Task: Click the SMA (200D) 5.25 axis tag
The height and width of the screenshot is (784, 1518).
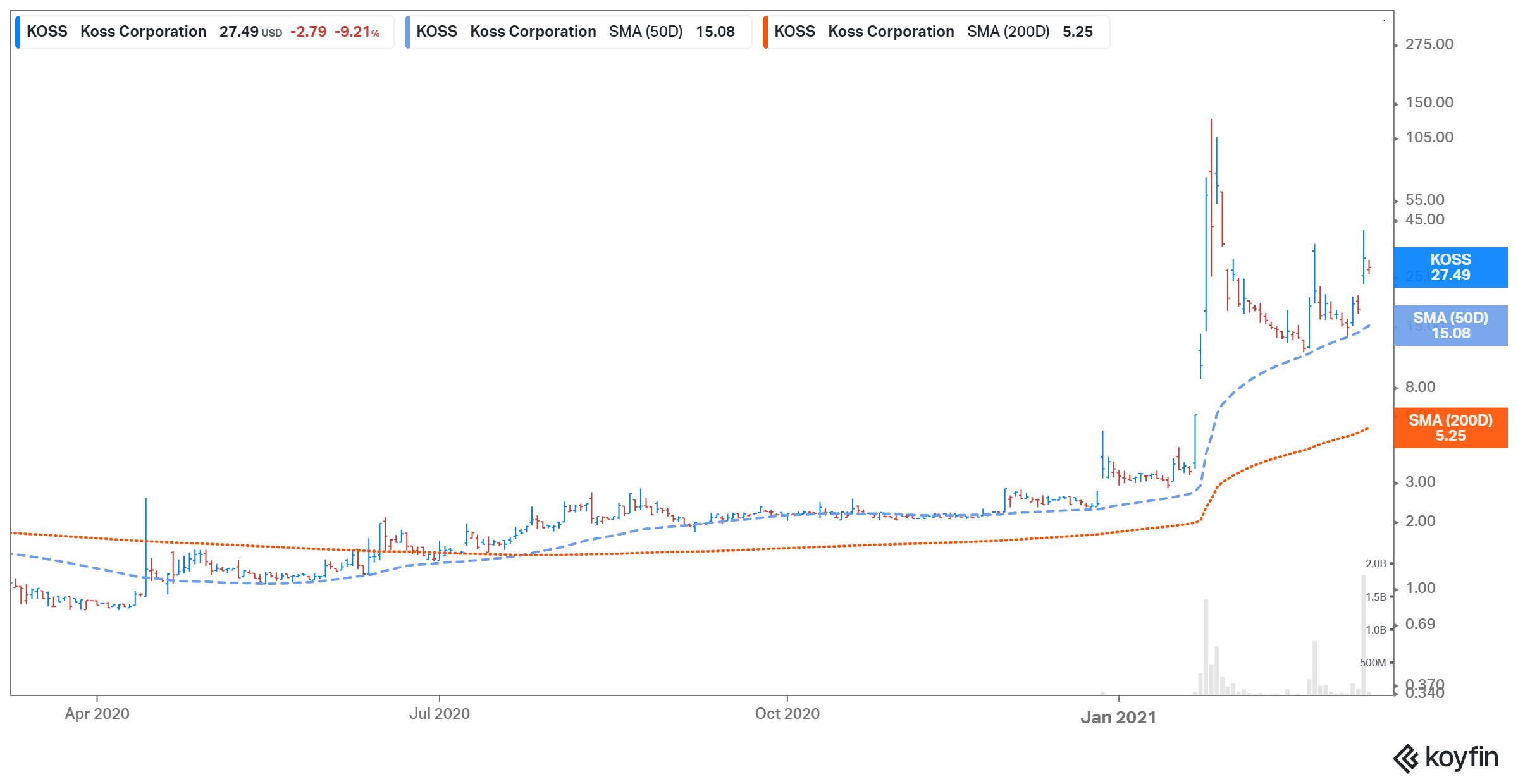Action: click(x=1450, y=428)
